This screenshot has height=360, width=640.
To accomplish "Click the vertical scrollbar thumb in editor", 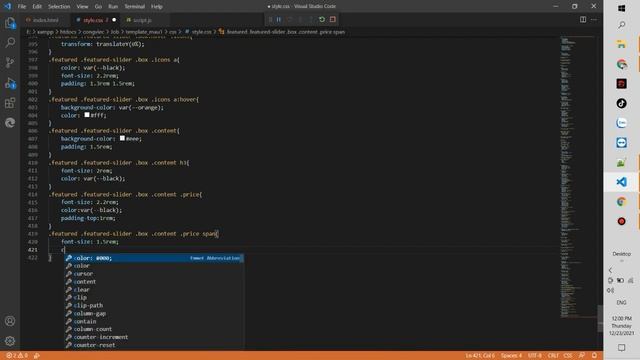I will pyautogui.click(x=600, y=318).
